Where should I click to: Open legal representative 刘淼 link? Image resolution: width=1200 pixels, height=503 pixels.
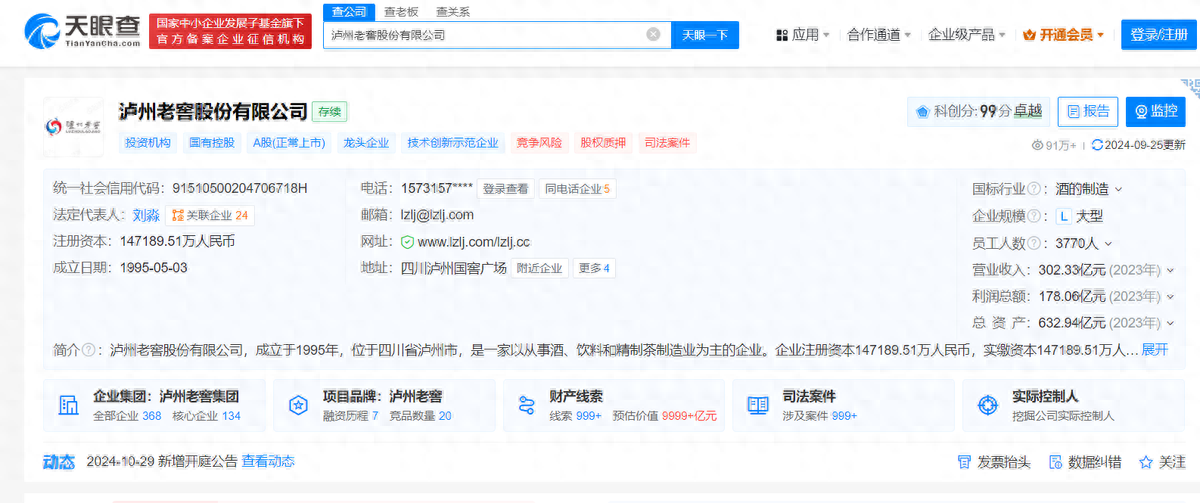[146, 215]
